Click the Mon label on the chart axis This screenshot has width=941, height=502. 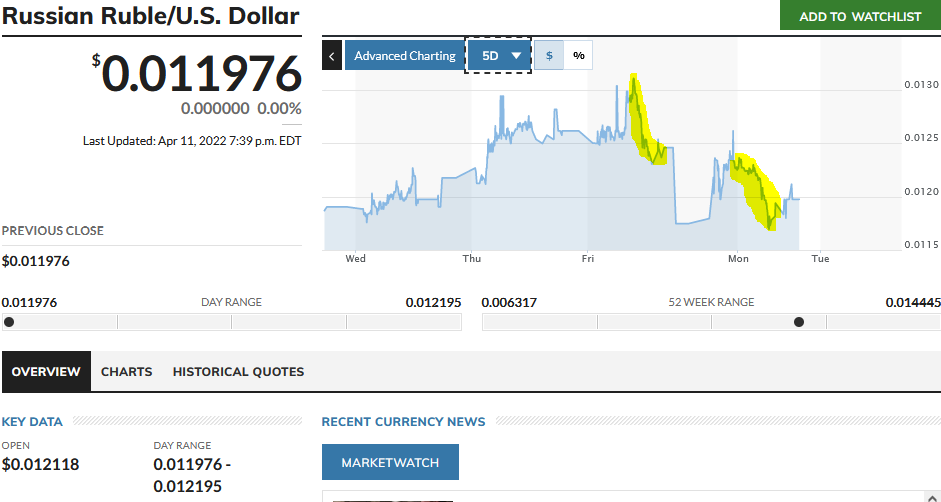tap(738, 258)
